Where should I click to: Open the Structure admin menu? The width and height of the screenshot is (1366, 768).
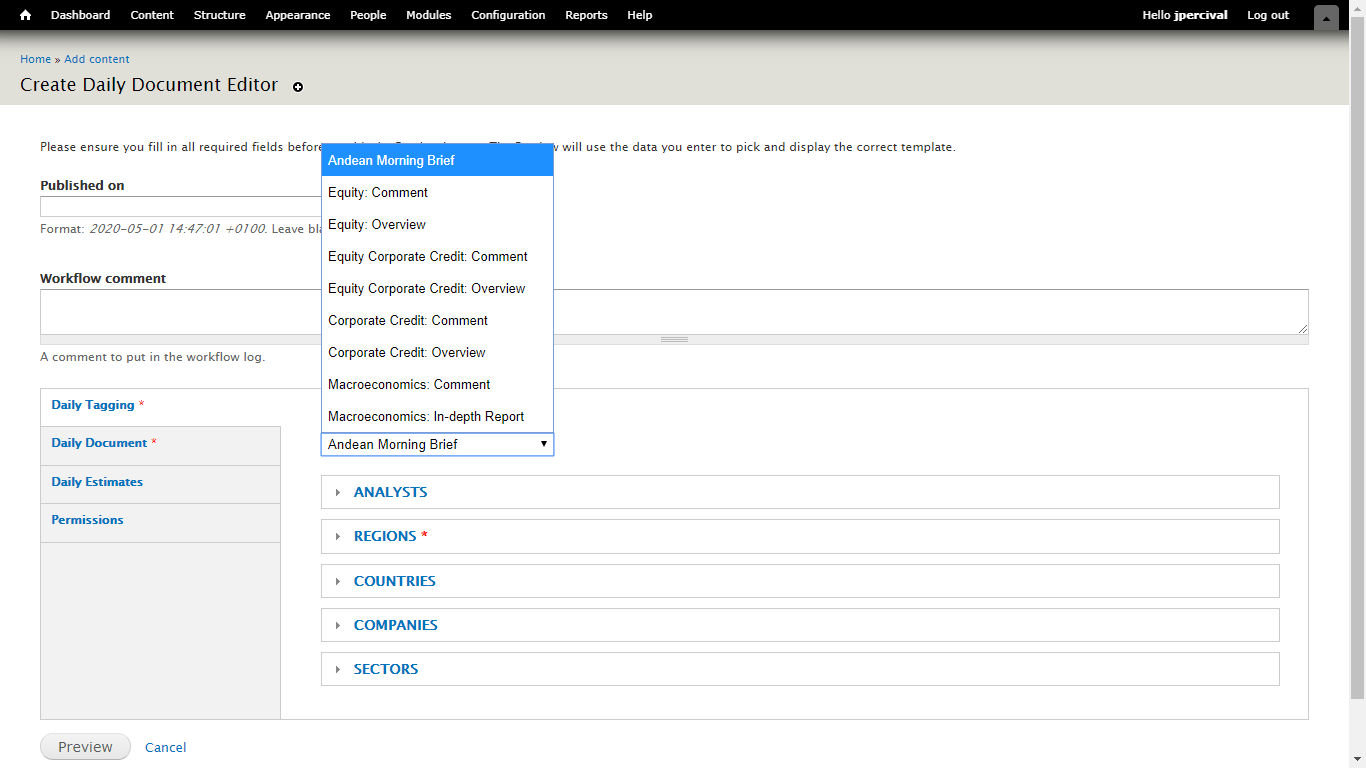click(x=219, y=15)
